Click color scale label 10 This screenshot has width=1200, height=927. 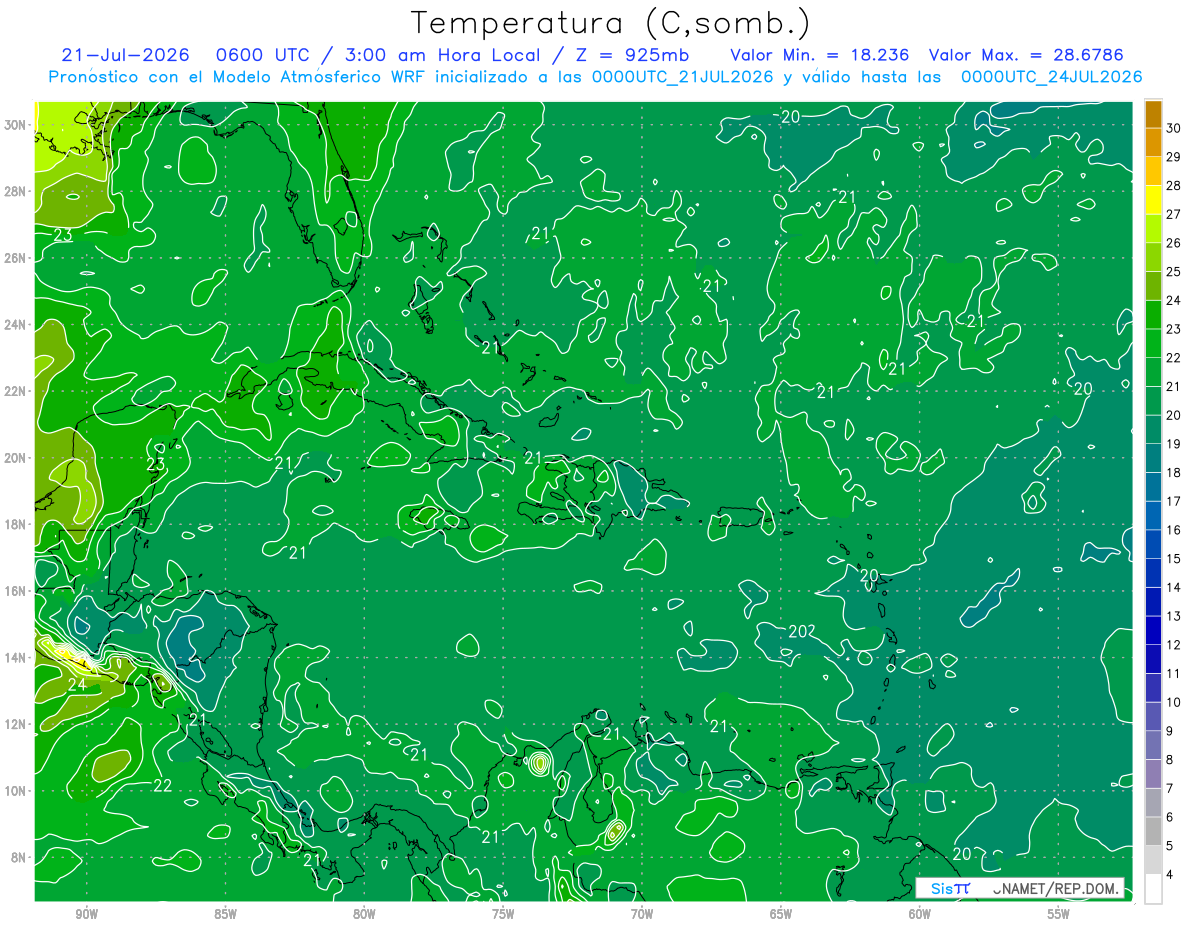[x=1174, y=703]
